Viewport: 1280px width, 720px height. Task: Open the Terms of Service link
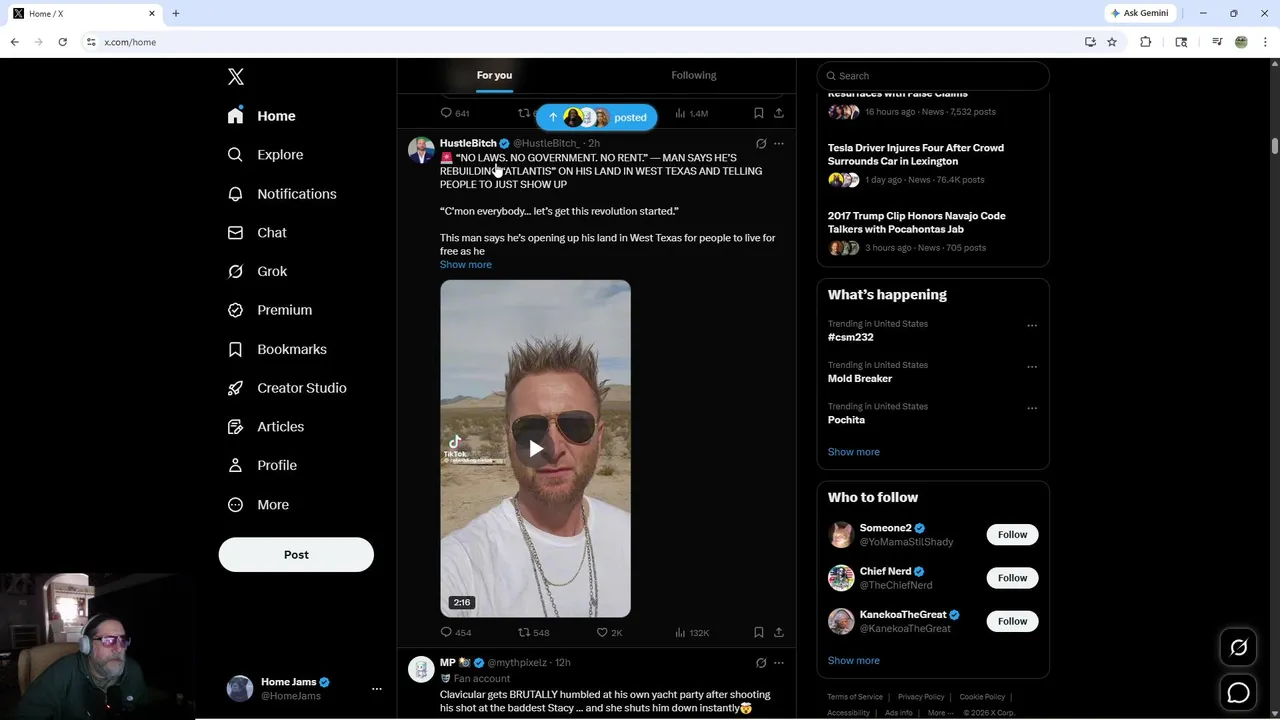pos(855,697)
